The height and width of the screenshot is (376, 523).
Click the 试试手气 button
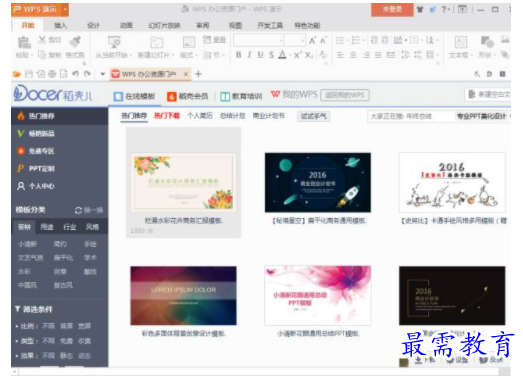313,116
